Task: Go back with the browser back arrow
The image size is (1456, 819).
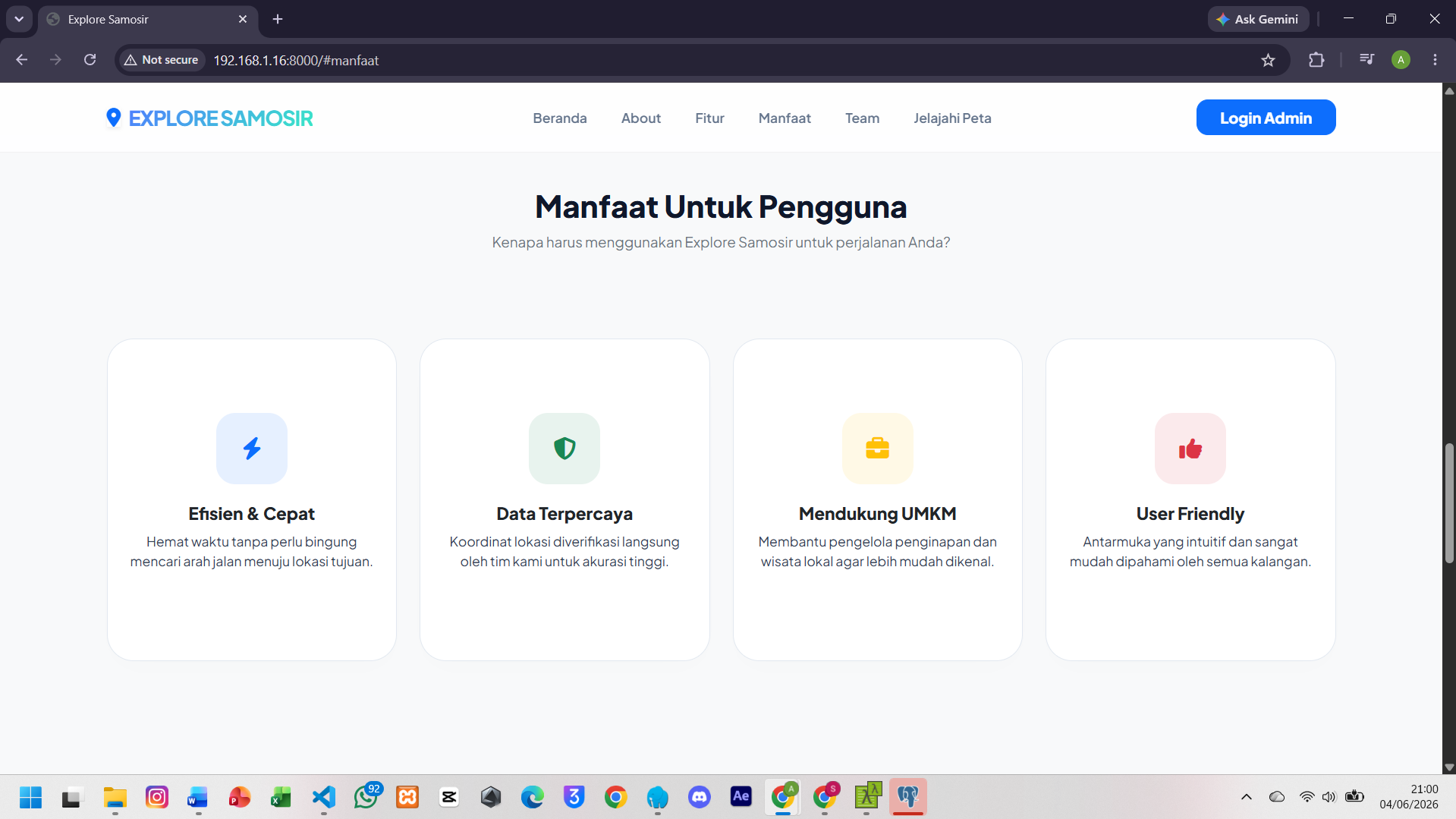Action: (x=21, y=60)
